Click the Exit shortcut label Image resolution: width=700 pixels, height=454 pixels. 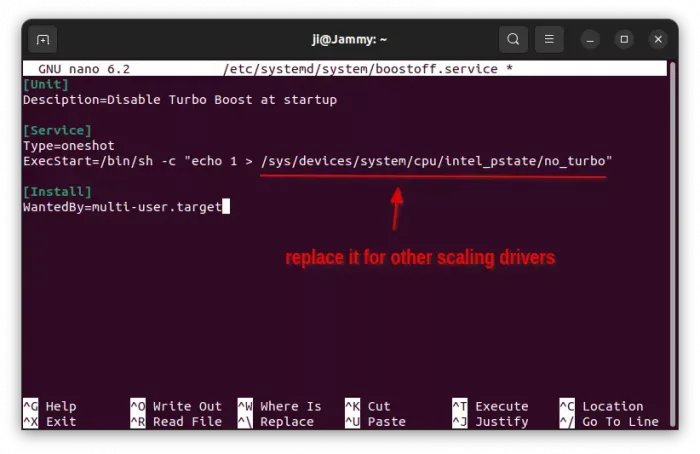pyautogui.click(x=60, y=422)
